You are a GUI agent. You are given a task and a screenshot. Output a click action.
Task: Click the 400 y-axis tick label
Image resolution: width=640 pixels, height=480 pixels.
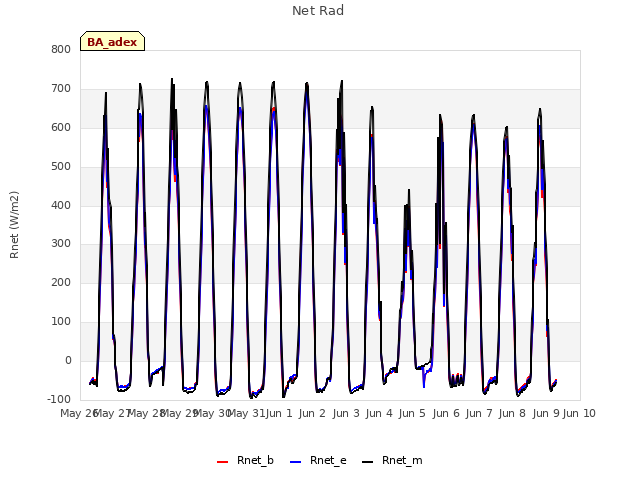61,205
